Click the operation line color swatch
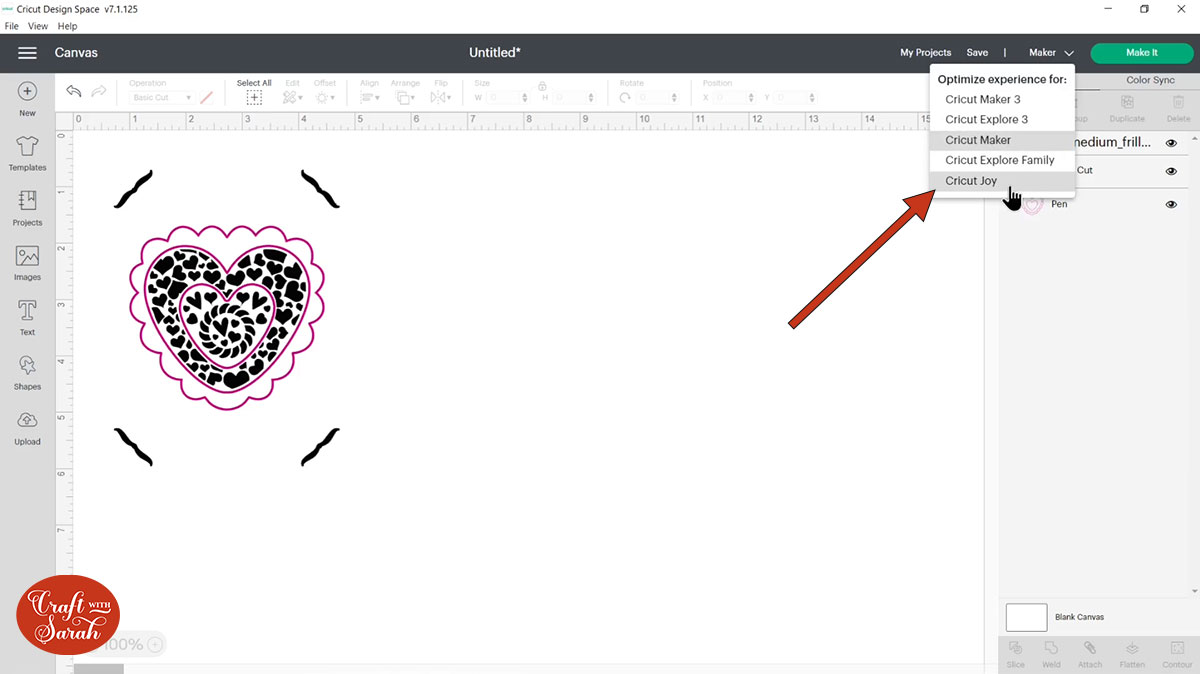 pos(206,98)
